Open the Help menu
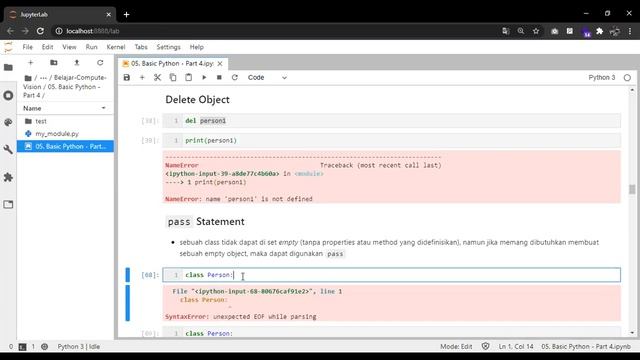Image resolution: width=640 pixels, height=360 pixels. pyautogui.click(x=196, y=47)
